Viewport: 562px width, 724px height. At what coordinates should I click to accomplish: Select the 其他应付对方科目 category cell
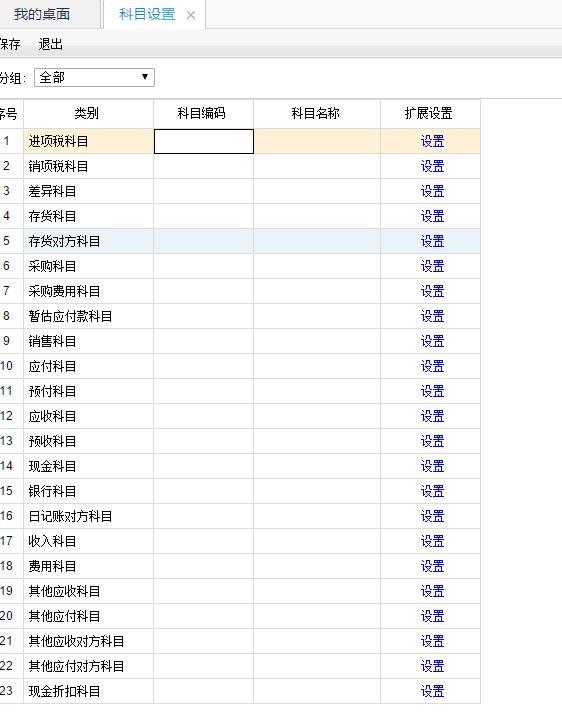tap(88, 666)
